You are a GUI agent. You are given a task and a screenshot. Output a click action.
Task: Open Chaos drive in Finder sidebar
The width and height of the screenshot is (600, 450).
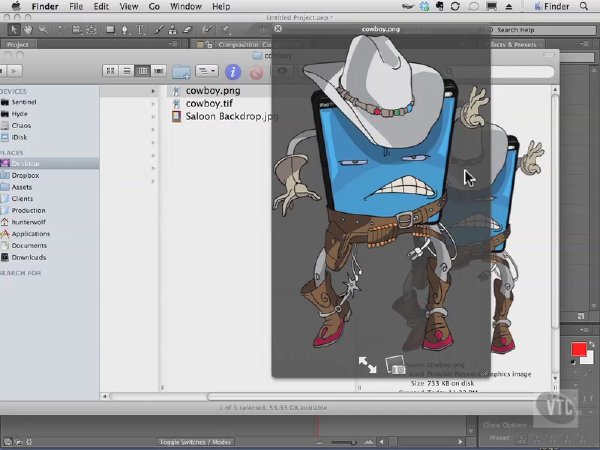21,126
